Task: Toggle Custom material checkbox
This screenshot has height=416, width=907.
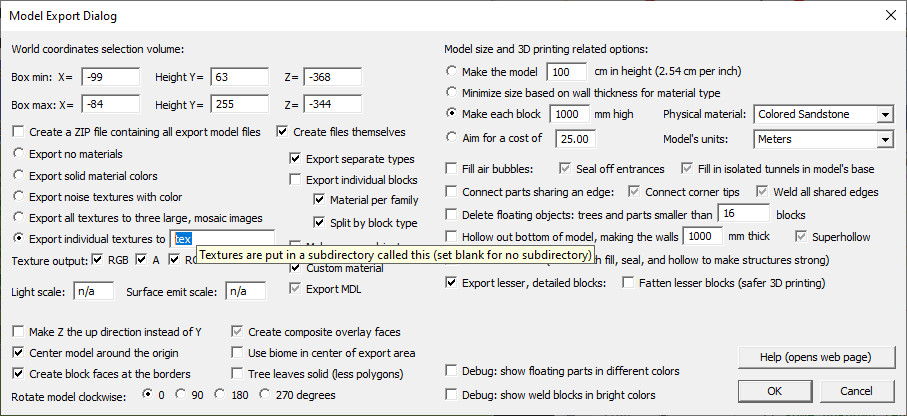Action: 295,268
